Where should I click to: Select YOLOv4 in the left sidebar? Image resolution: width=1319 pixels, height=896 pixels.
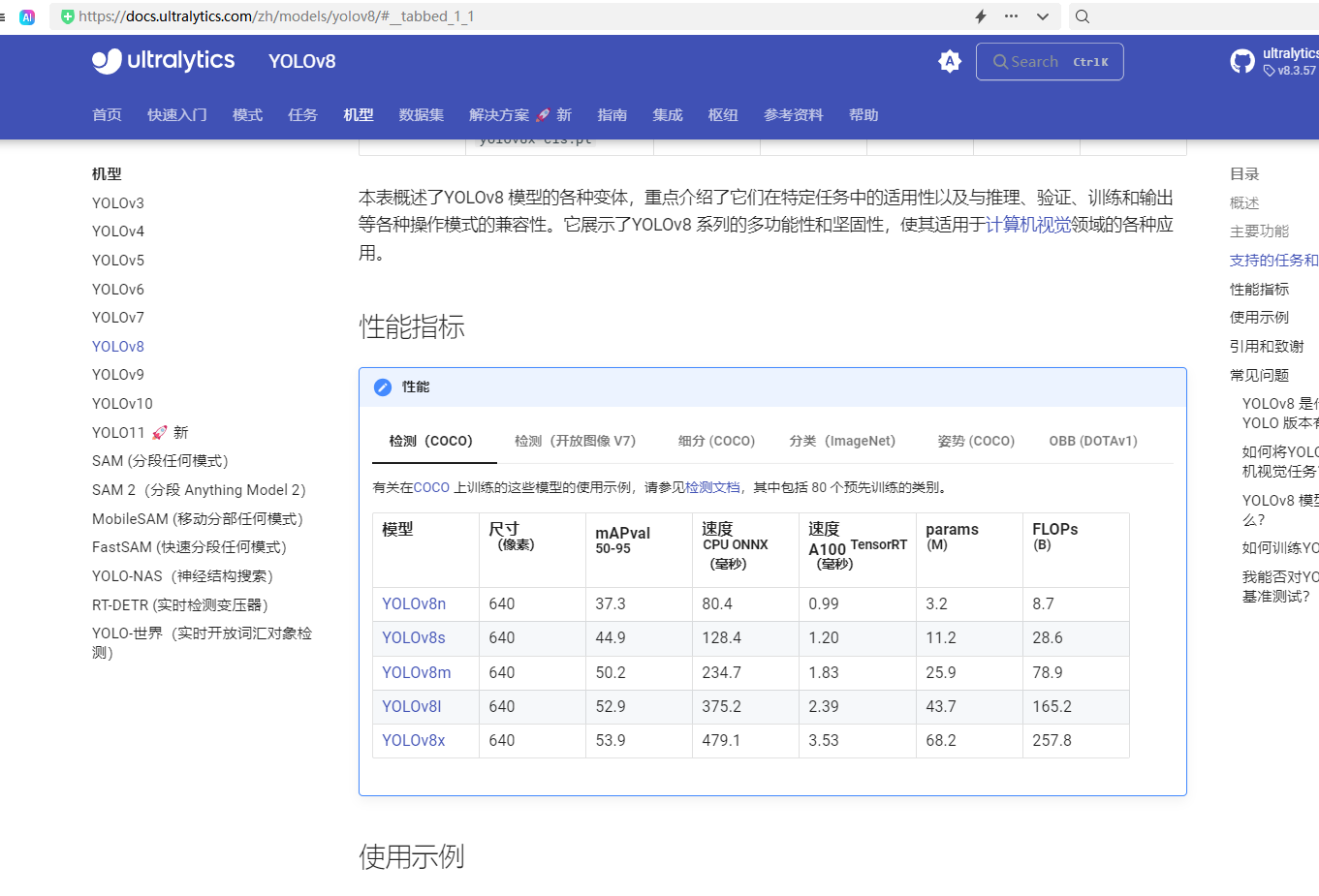click(118, 232)
